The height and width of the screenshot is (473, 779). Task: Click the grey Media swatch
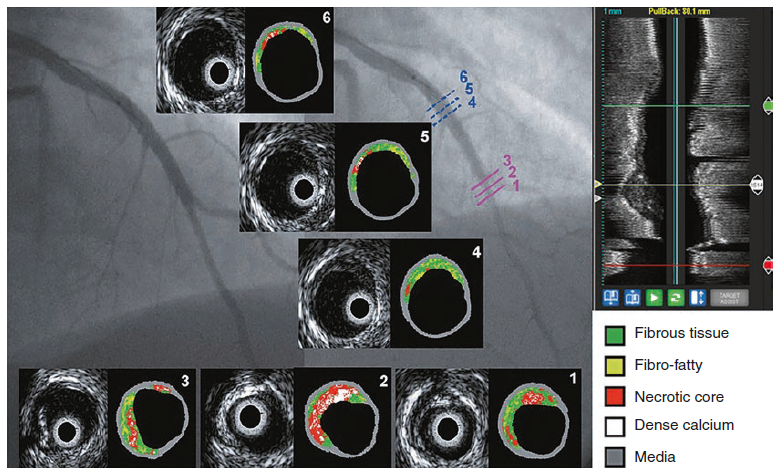tap(615, 457)
